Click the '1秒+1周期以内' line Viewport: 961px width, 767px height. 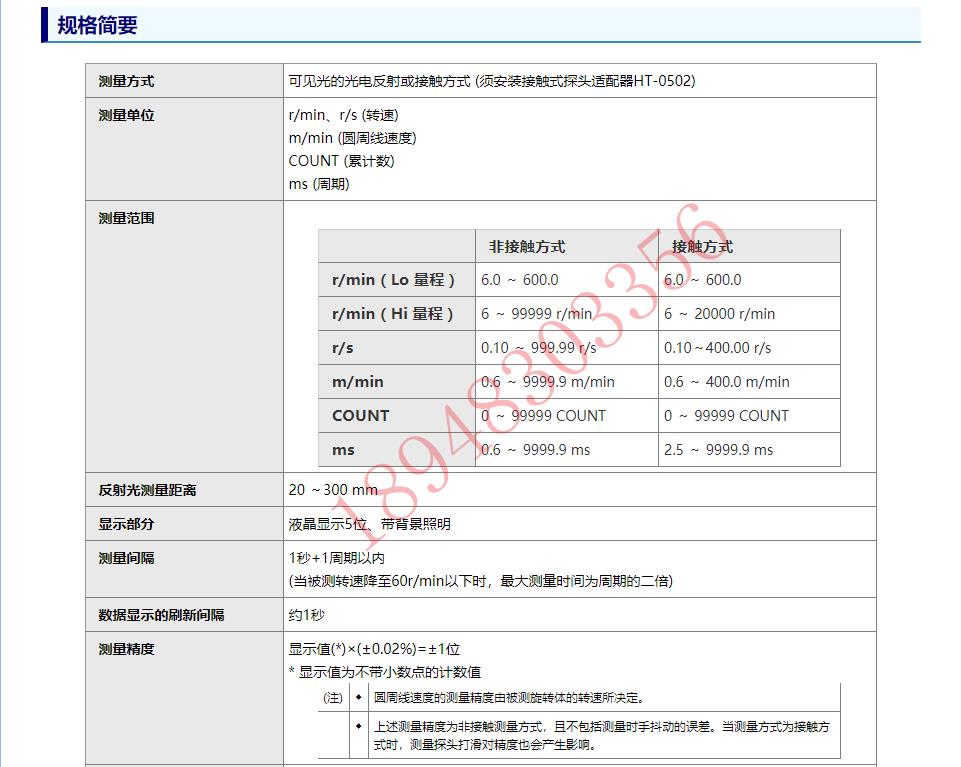pyautogui.click(x=336, y=559)
